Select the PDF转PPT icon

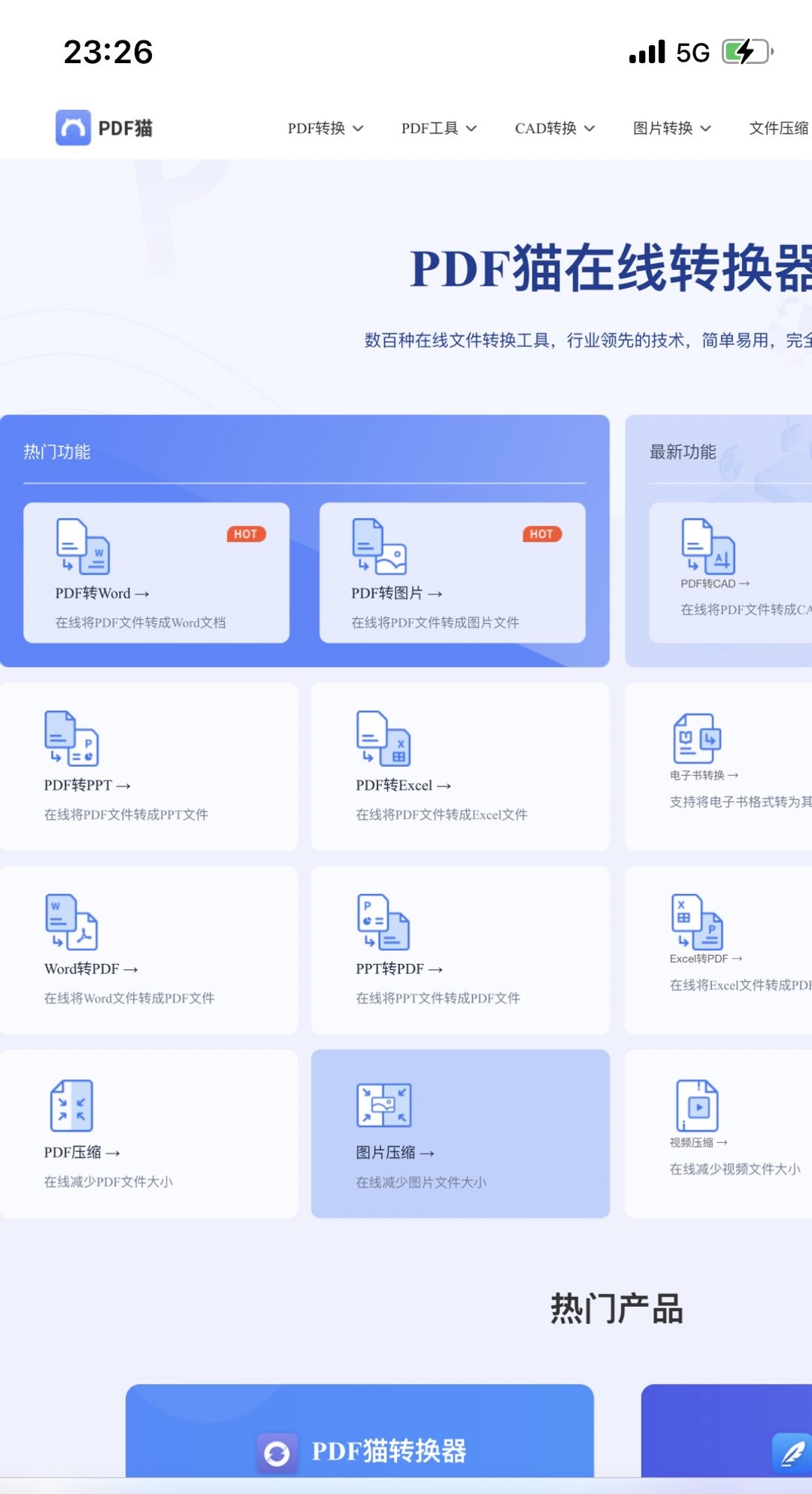coord(71,738)
